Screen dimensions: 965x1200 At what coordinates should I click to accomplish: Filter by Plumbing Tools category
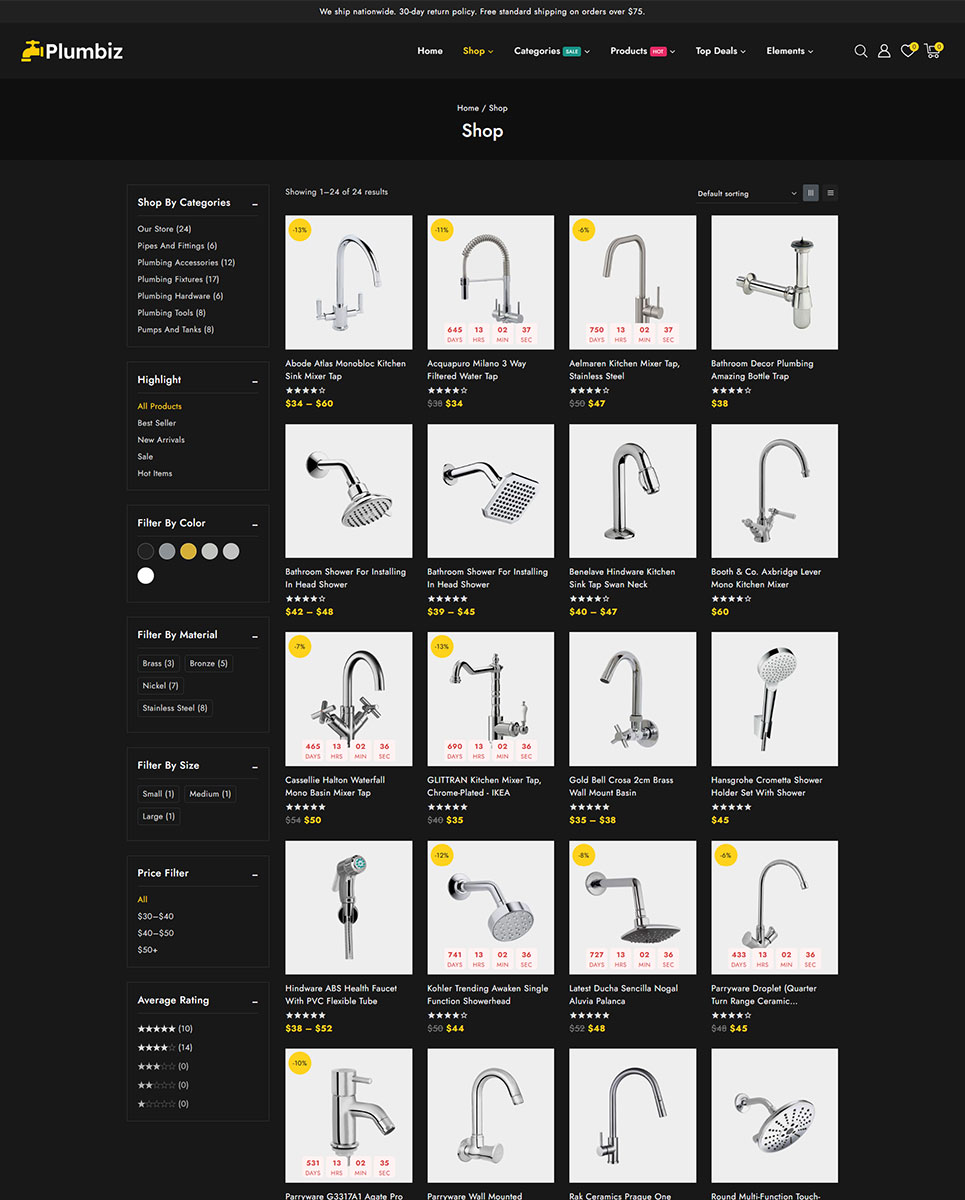[x=171, y=313]
